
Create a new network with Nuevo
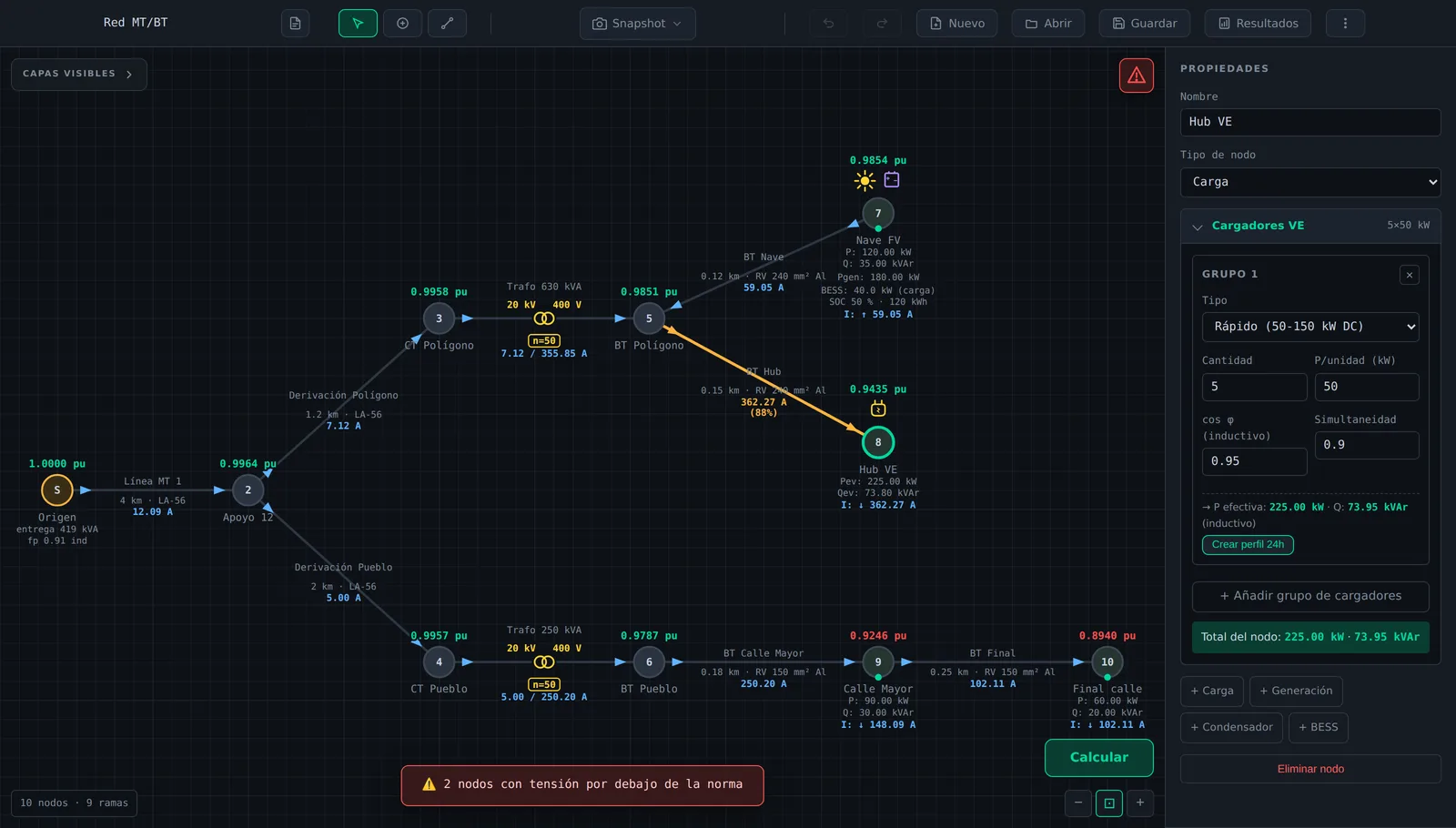point(956,24)
